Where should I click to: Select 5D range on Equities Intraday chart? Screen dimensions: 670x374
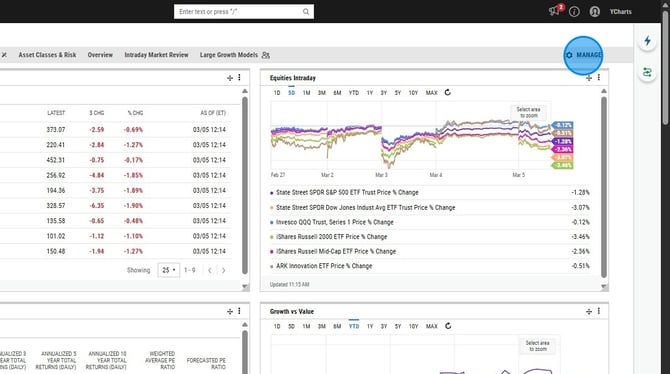pos(291,93)
